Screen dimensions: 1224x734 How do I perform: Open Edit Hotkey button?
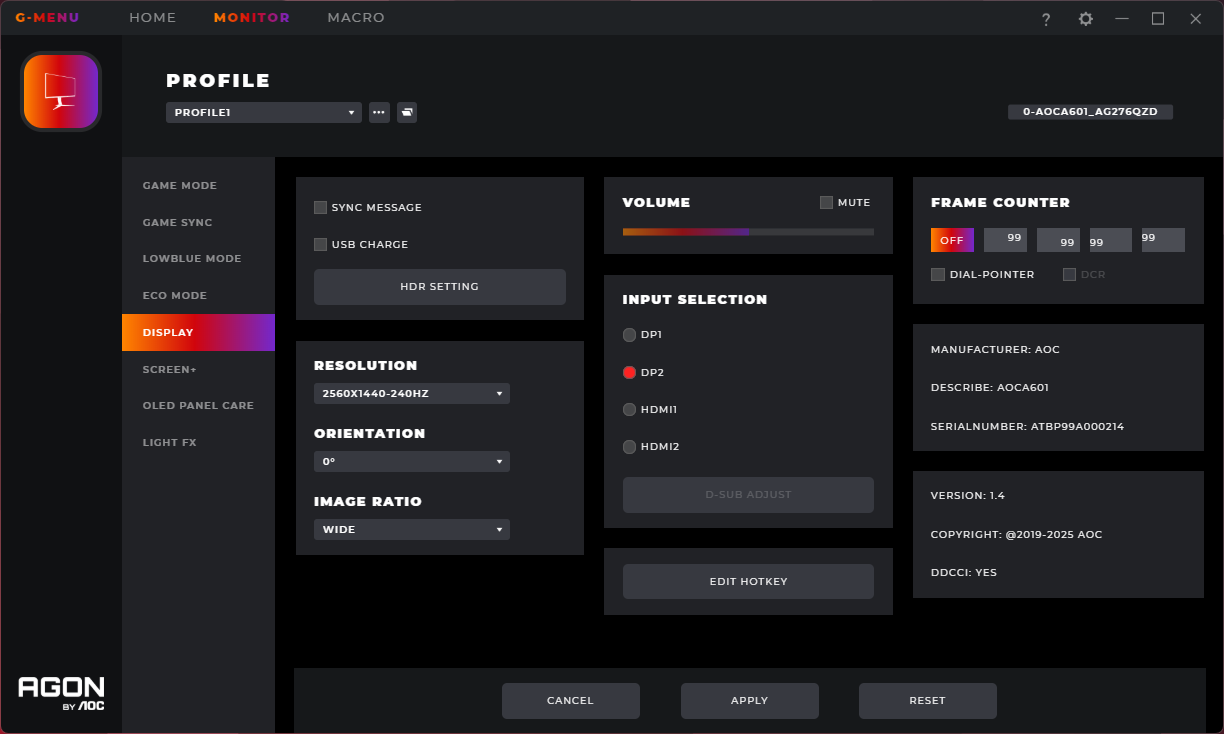click(x=748, y=582)
